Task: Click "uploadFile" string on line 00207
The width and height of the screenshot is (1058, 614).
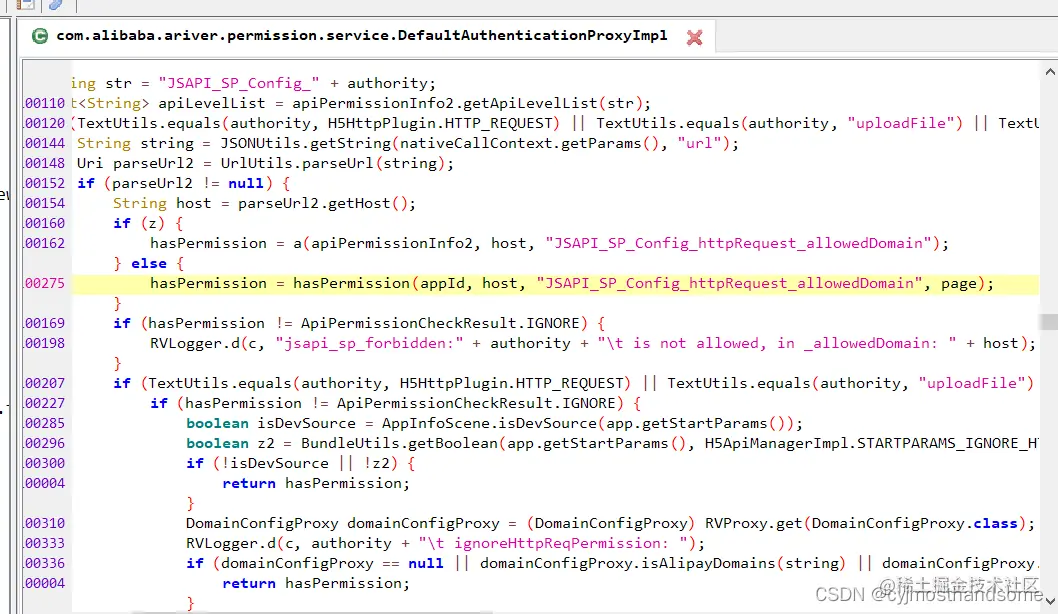Action: pyautogui.click(x=972, y=383)
